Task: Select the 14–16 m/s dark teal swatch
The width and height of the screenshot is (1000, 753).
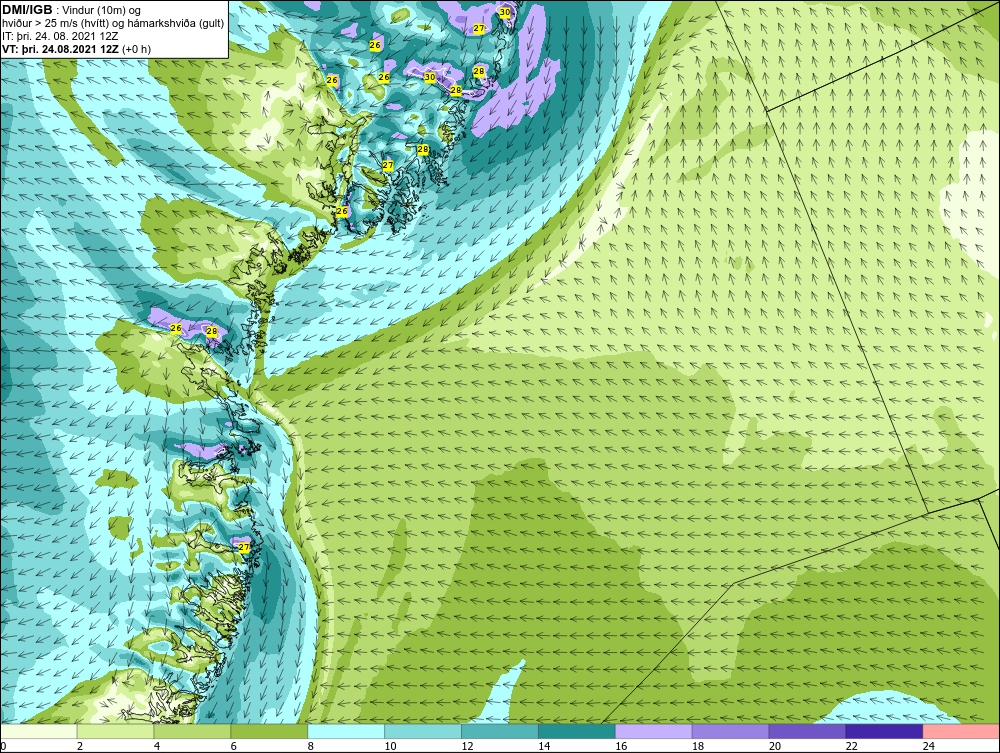Action: pyautogui.click(x=577, y=731)
